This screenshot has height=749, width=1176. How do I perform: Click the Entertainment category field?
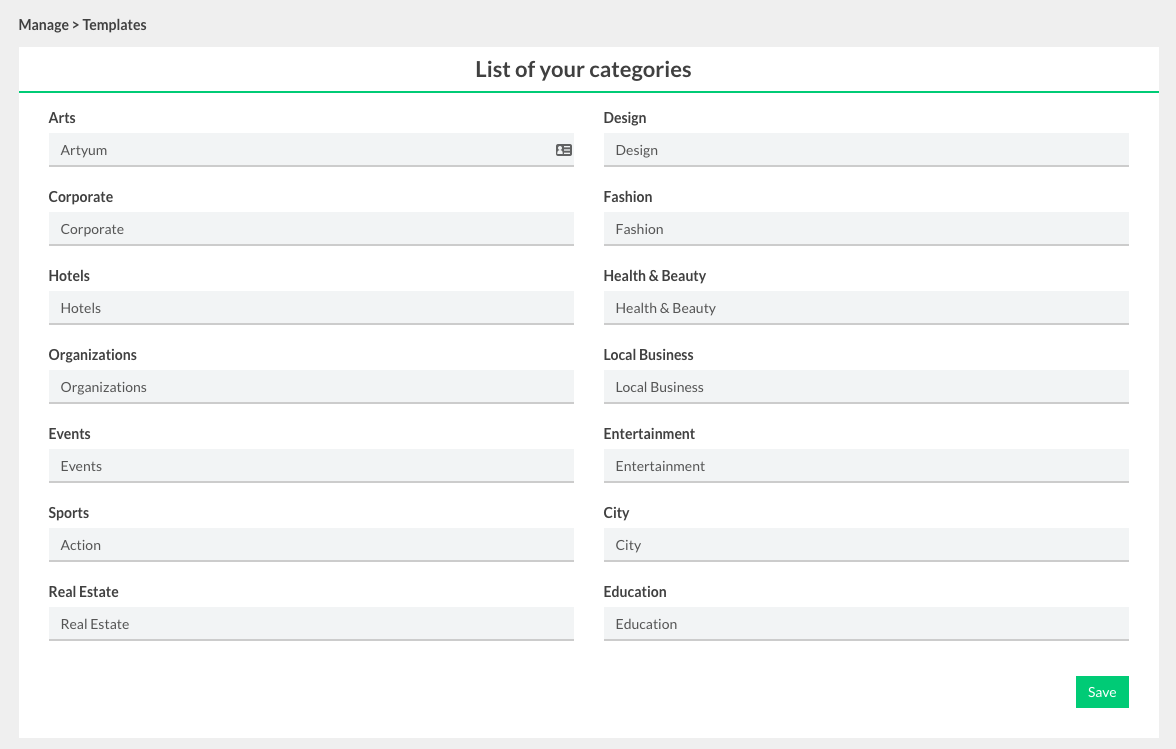[865, 466]
